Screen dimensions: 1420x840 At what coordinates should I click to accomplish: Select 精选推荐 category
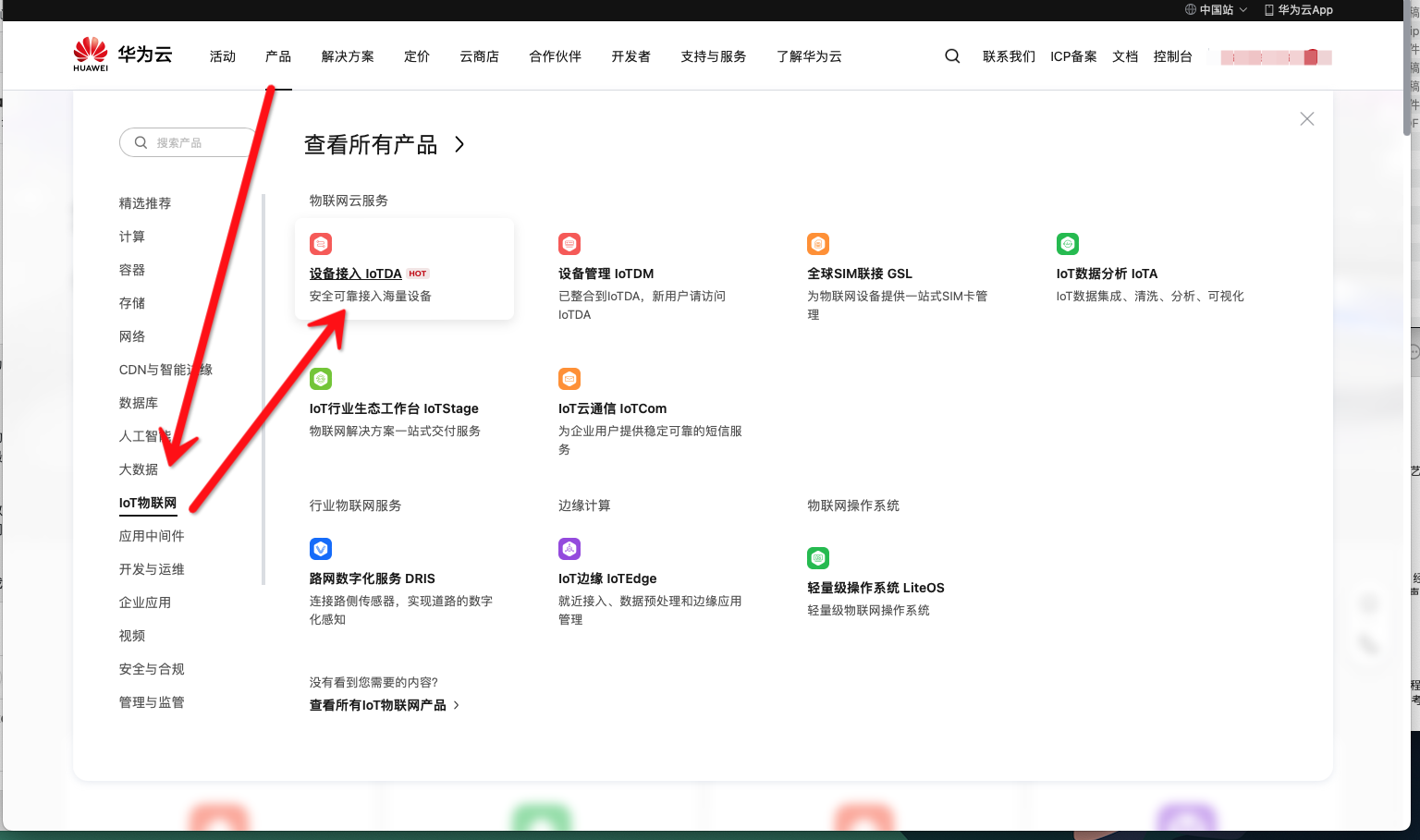[x=145, y=203]
